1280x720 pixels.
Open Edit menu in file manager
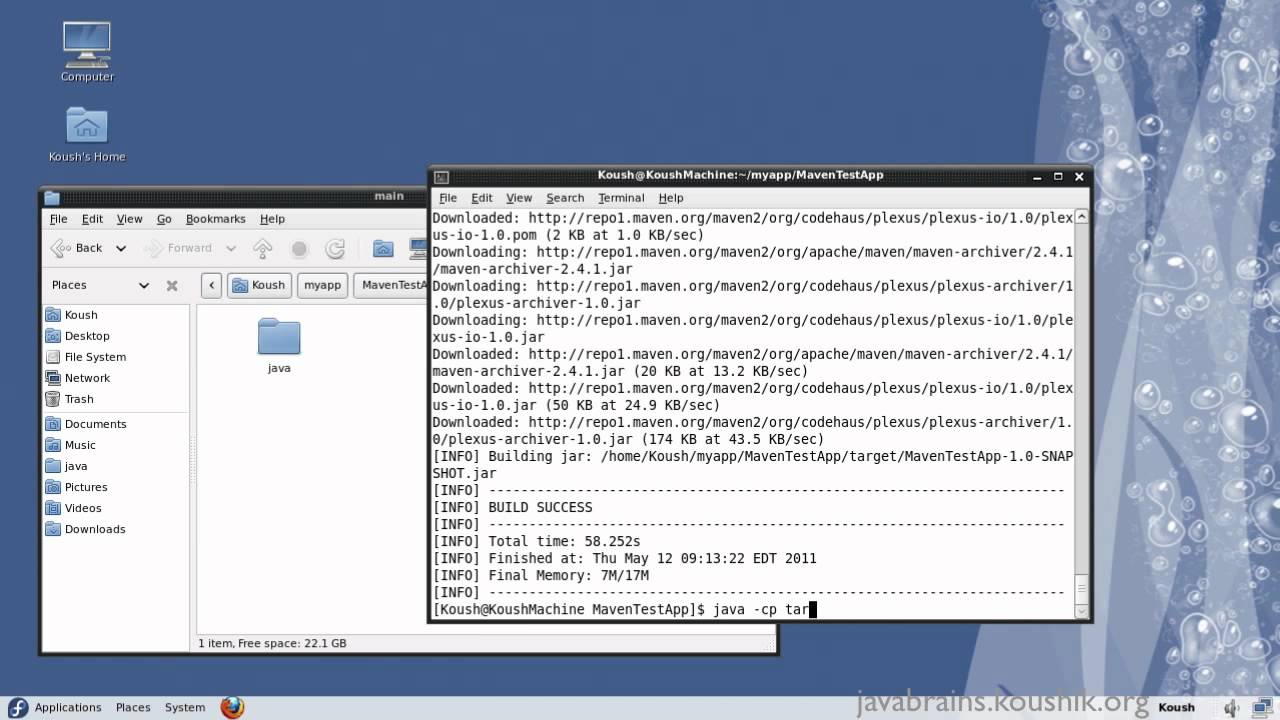[92, 219]
